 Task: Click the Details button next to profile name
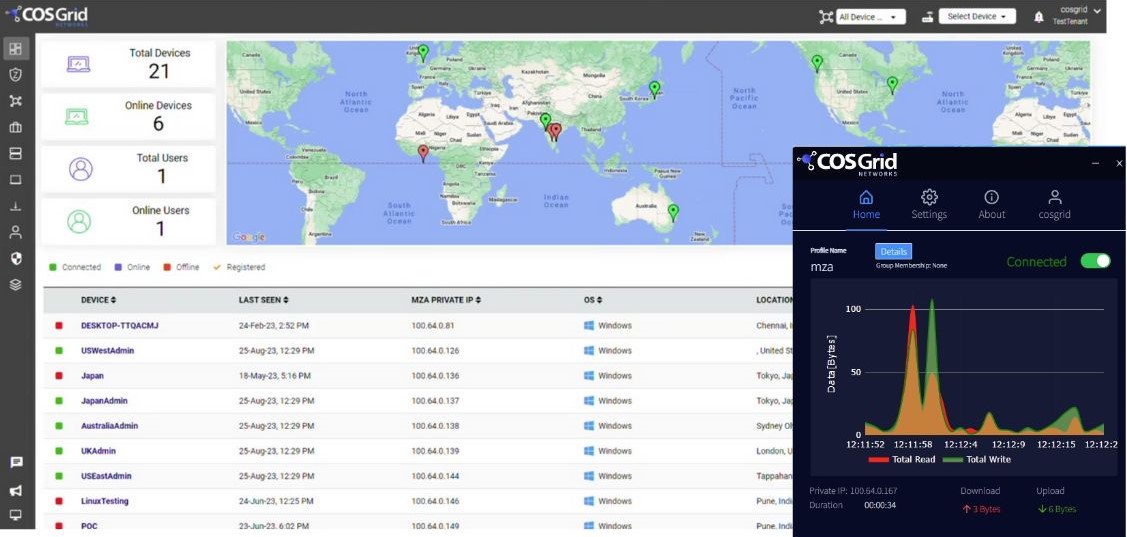pos(893,252)
